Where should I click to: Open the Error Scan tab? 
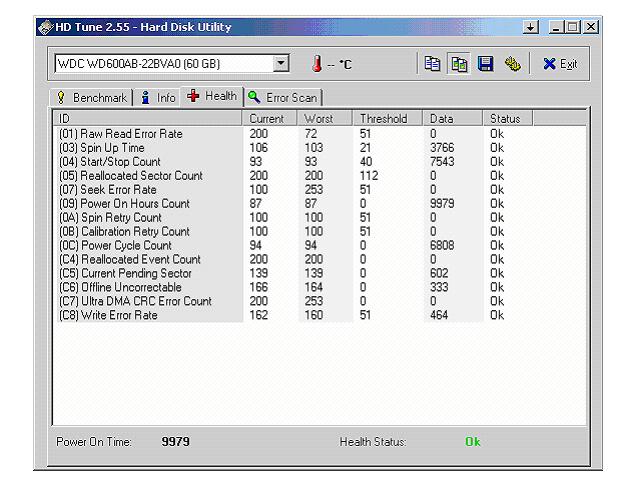point(283,98)
